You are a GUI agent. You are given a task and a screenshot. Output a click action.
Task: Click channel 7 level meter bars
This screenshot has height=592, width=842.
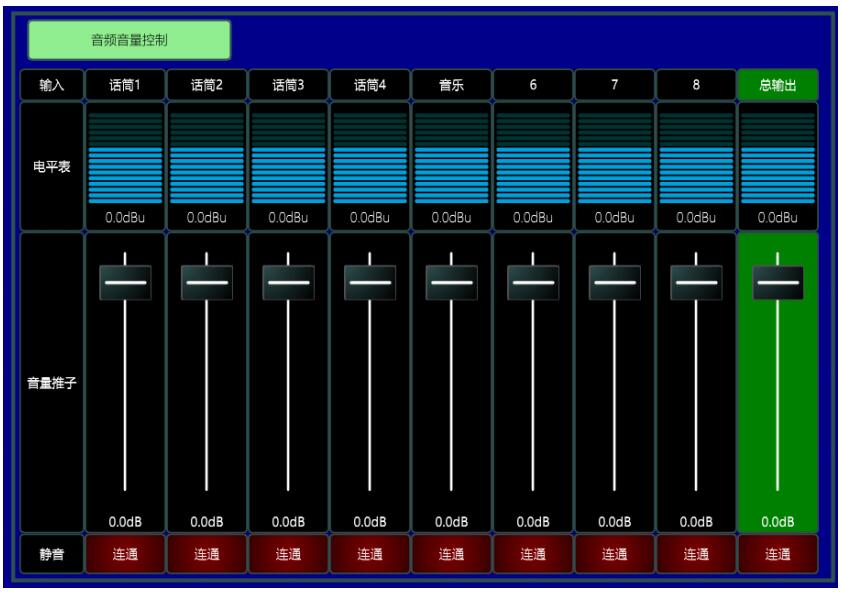point(615,158)
